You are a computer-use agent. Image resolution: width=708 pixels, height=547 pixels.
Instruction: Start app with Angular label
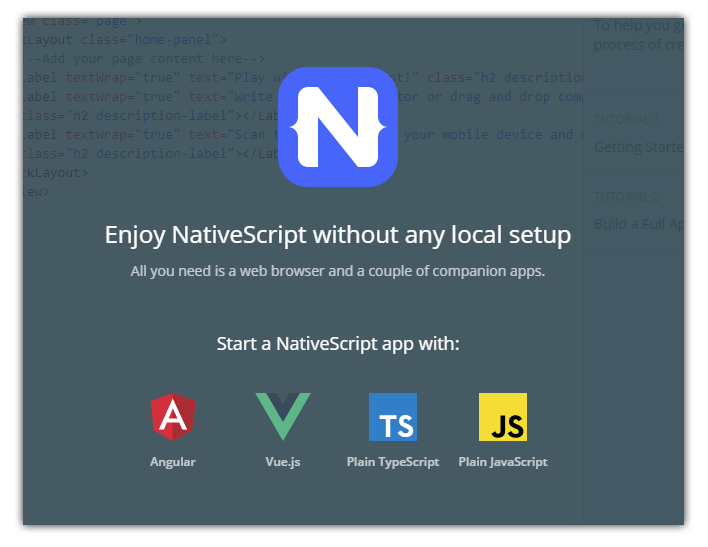pos(173,462)
